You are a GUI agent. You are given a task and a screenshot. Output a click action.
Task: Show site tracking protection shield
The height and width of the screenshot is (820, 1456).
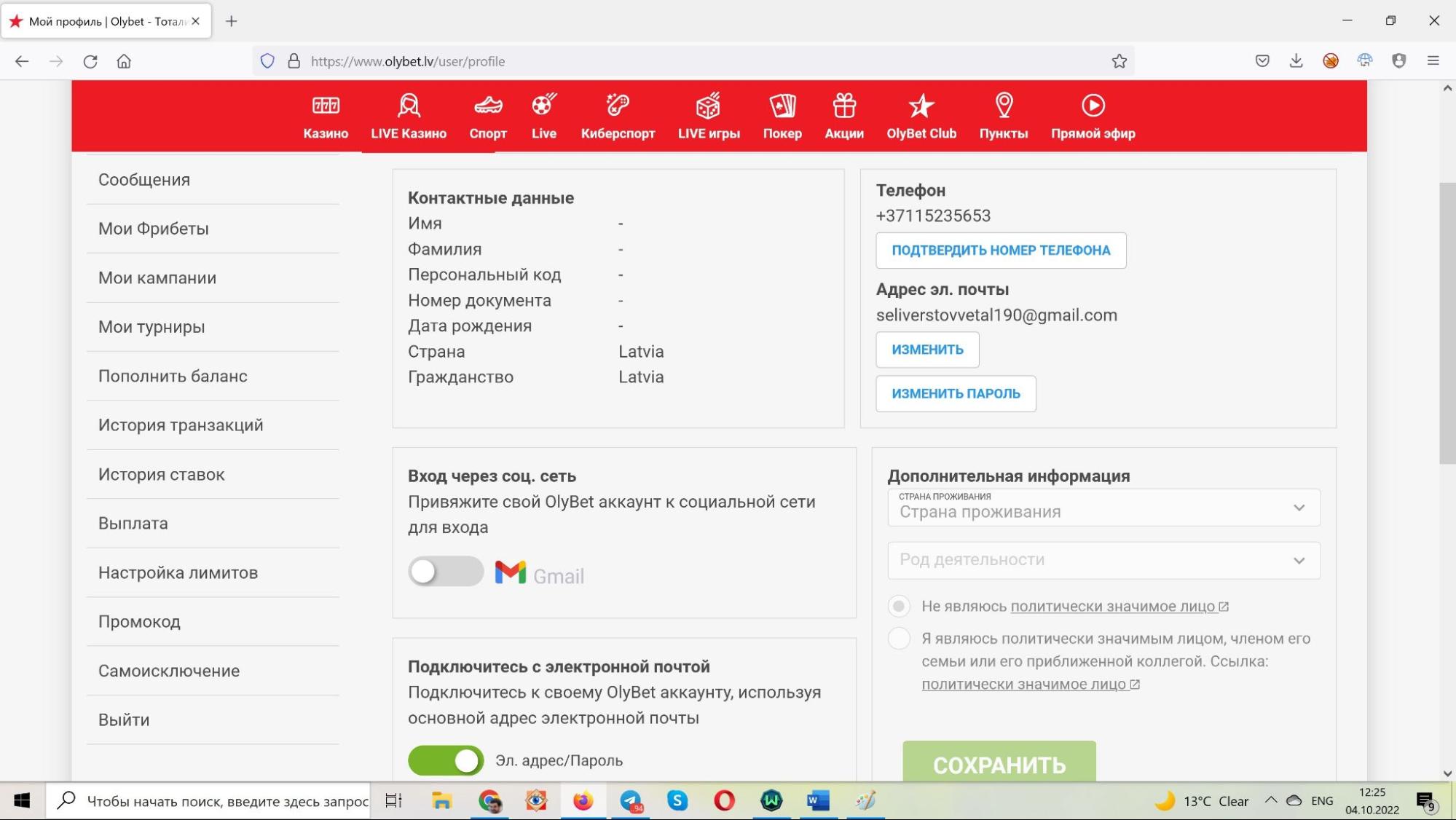coord(267,61)
